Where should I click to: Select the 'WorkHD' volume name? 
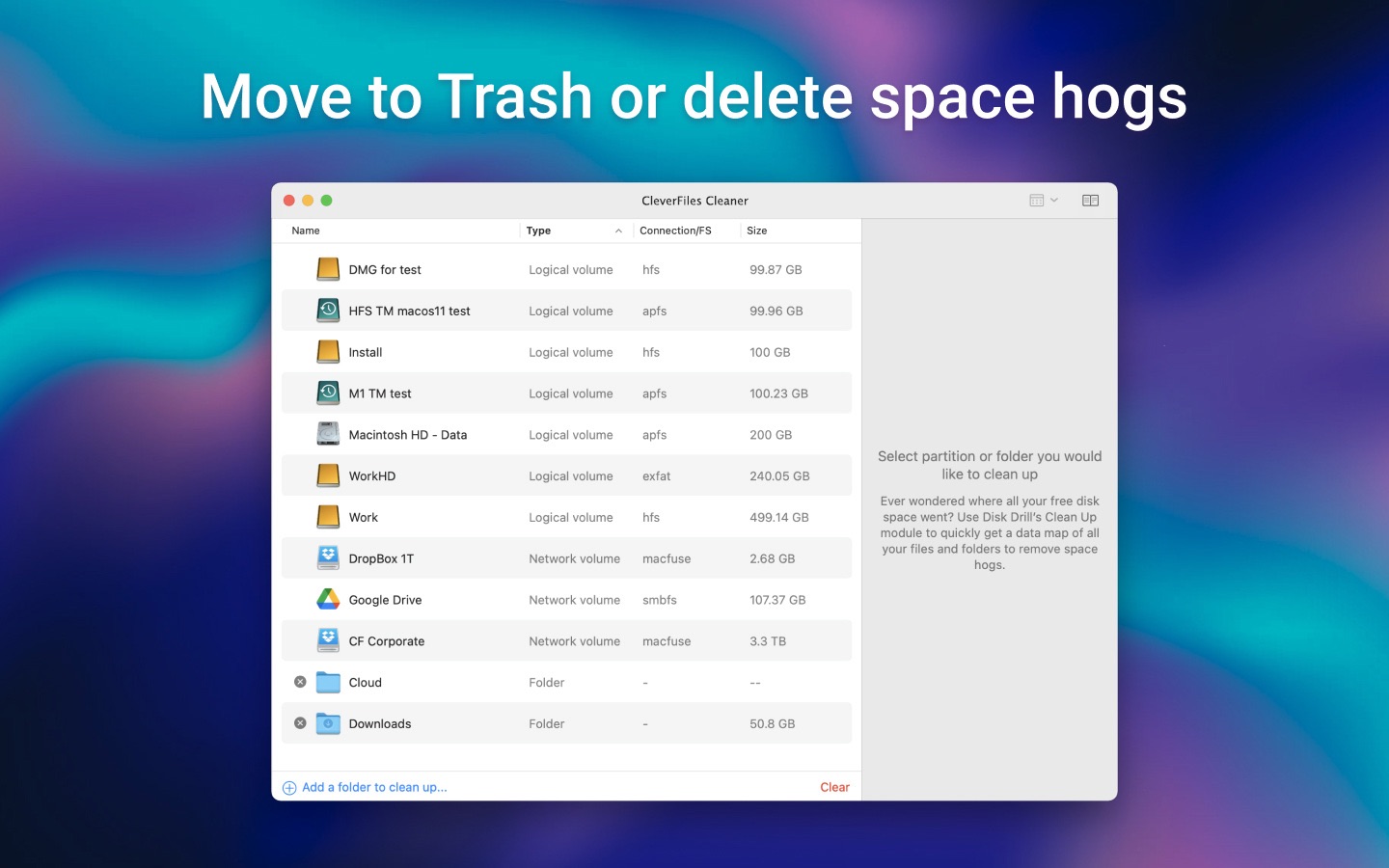[372, 475]
